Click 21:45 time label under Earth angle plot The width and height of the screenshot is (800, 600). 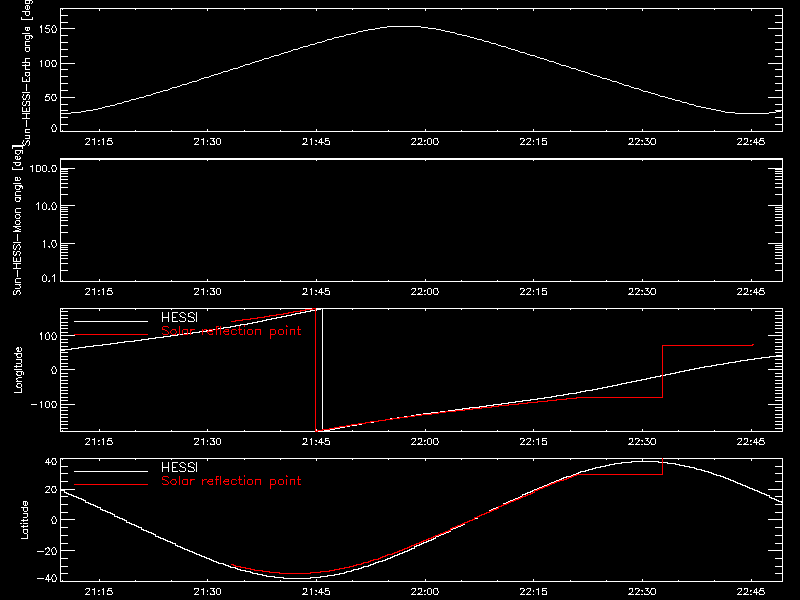[x=316, y=142]
